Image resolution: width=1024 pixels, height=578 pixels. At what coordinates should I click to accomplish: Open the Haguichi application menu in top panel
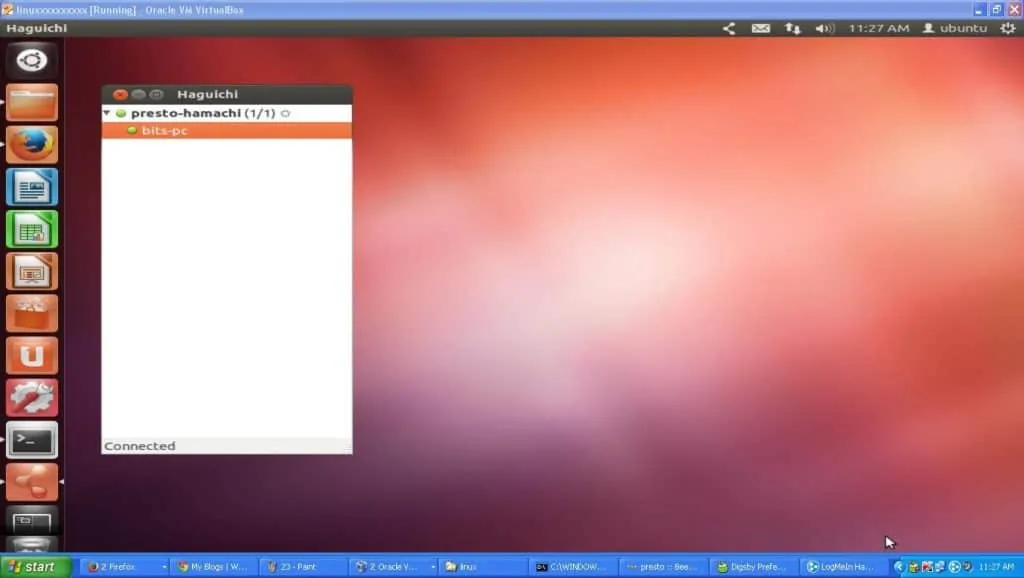click(x=37, y=28)
